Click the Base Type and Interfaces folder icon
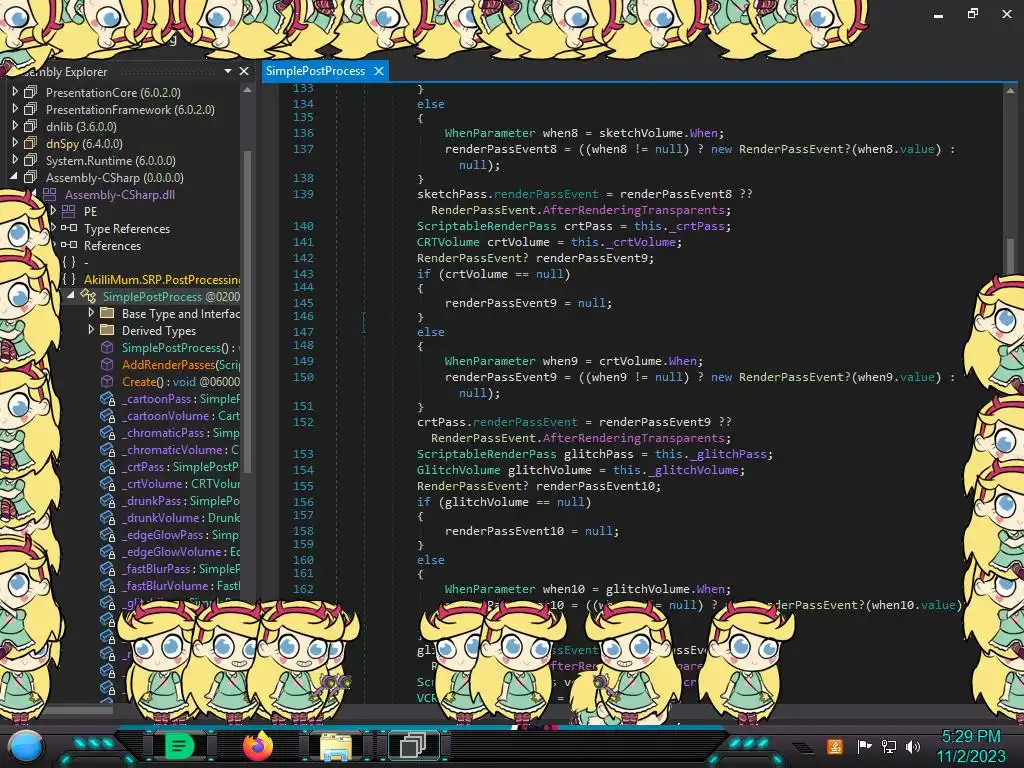The height and width of the screenshot is (768, 1024). tap(107, 313)
